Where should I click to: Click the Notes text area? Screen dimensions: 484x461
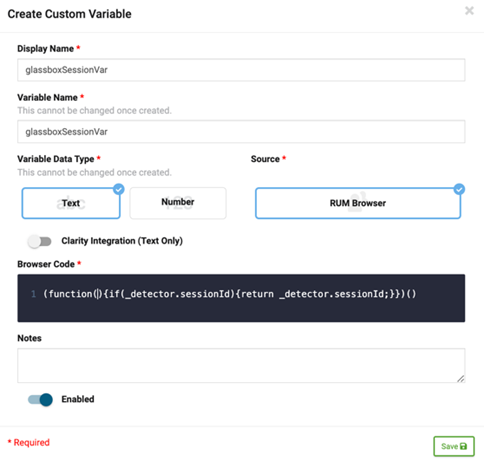(x=241, y=365)
